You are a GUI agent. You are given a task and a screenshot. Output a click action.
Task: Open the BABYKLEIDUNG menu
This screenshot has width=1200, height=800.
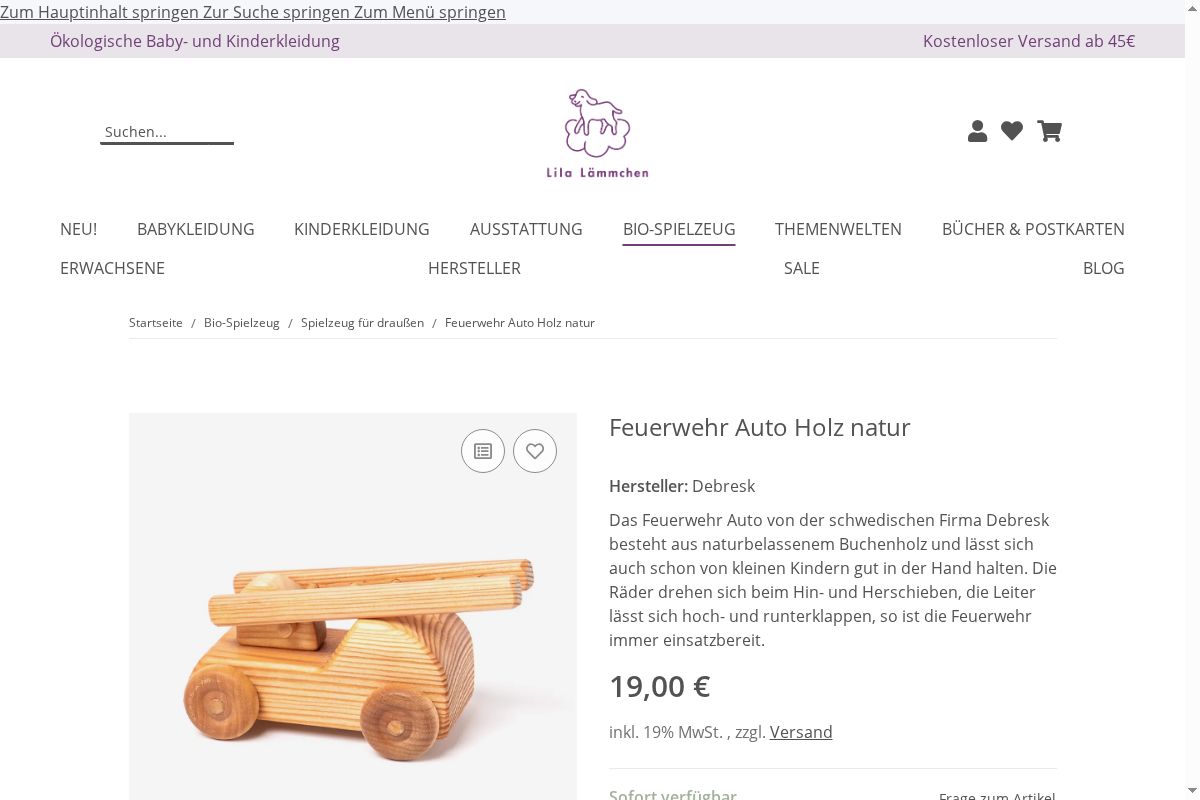196,229
